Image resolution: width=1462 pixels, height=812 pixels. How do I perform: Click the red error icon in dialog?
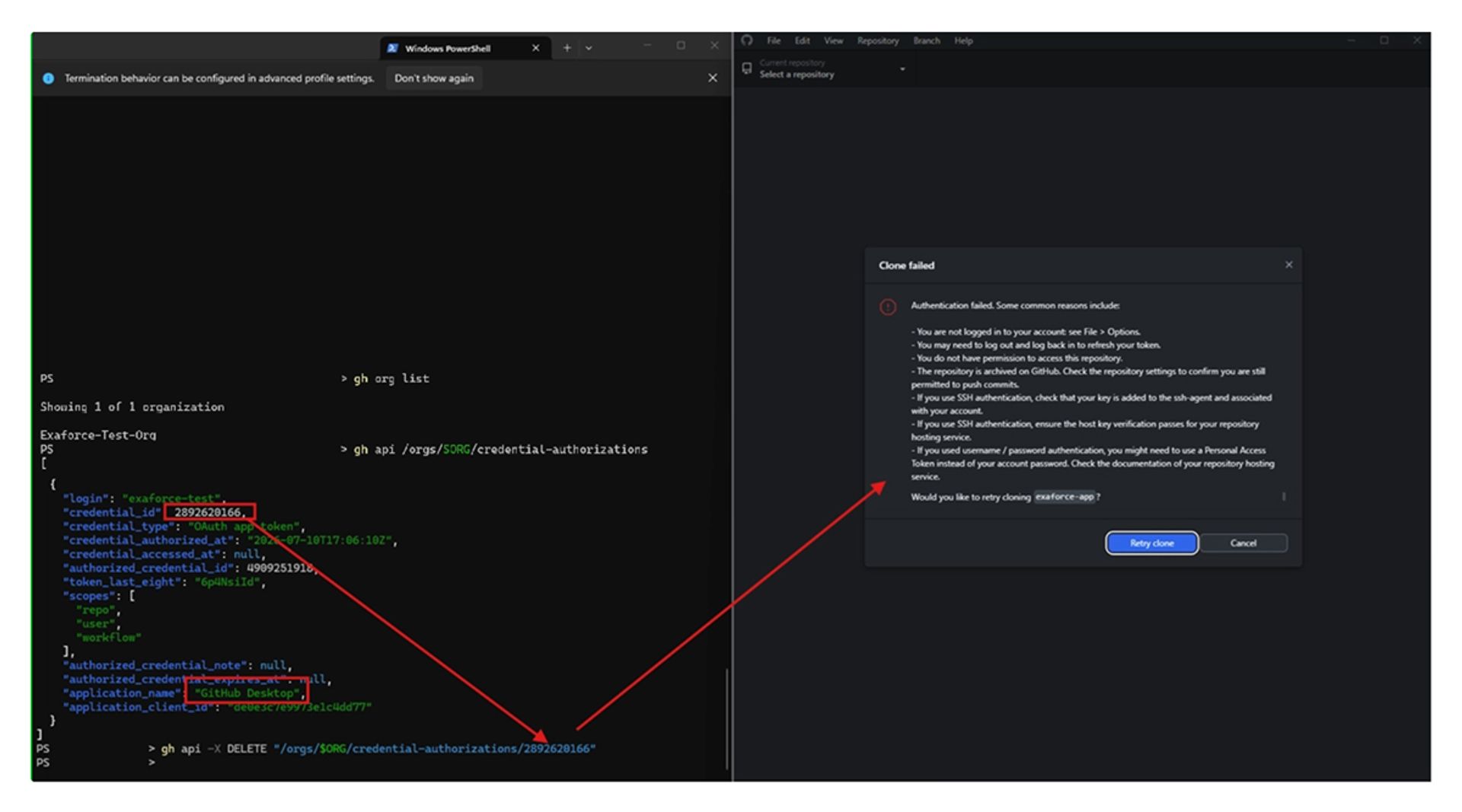tap(888, 307)
